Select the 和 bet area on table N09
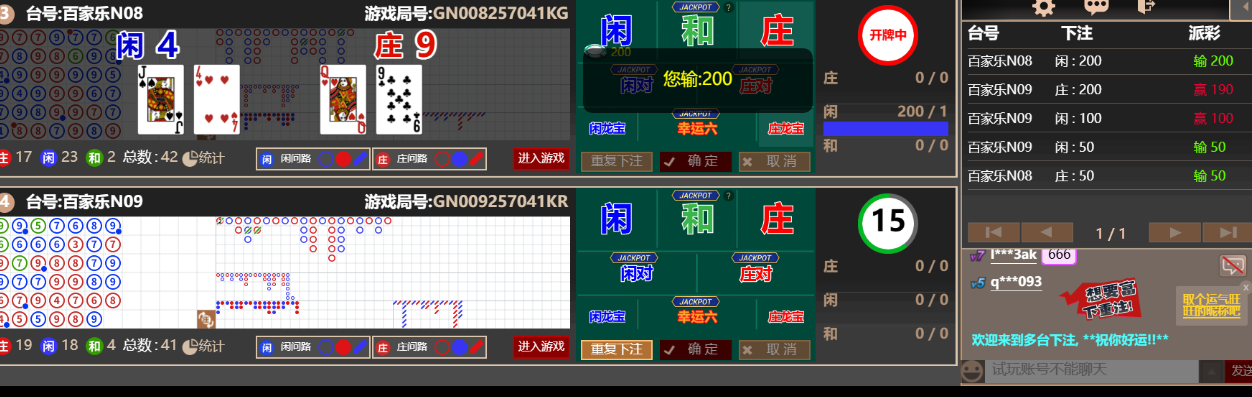 [x=697, y=217]
